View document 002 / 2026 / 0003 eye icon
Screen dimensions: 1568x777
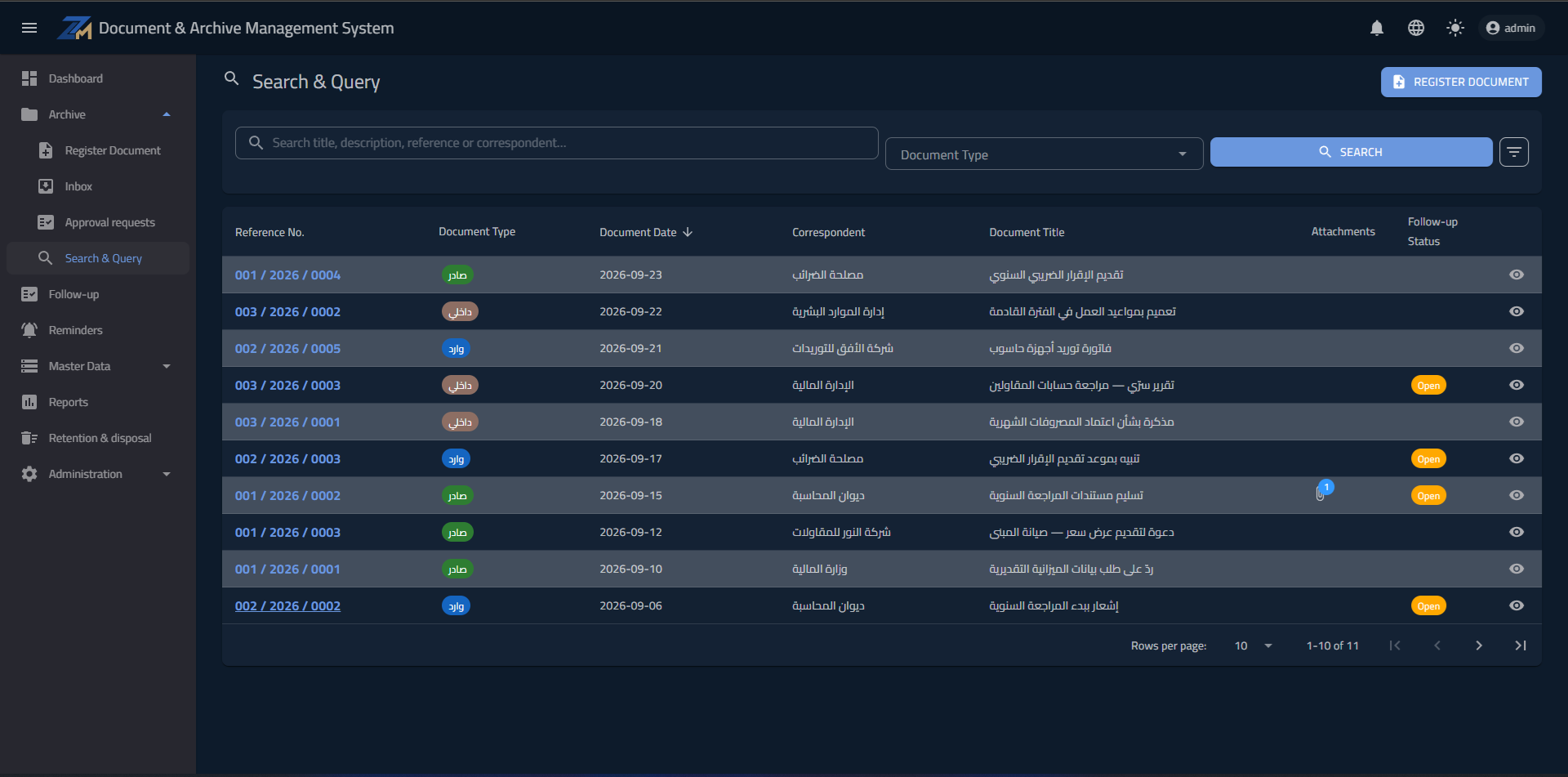1517,458
